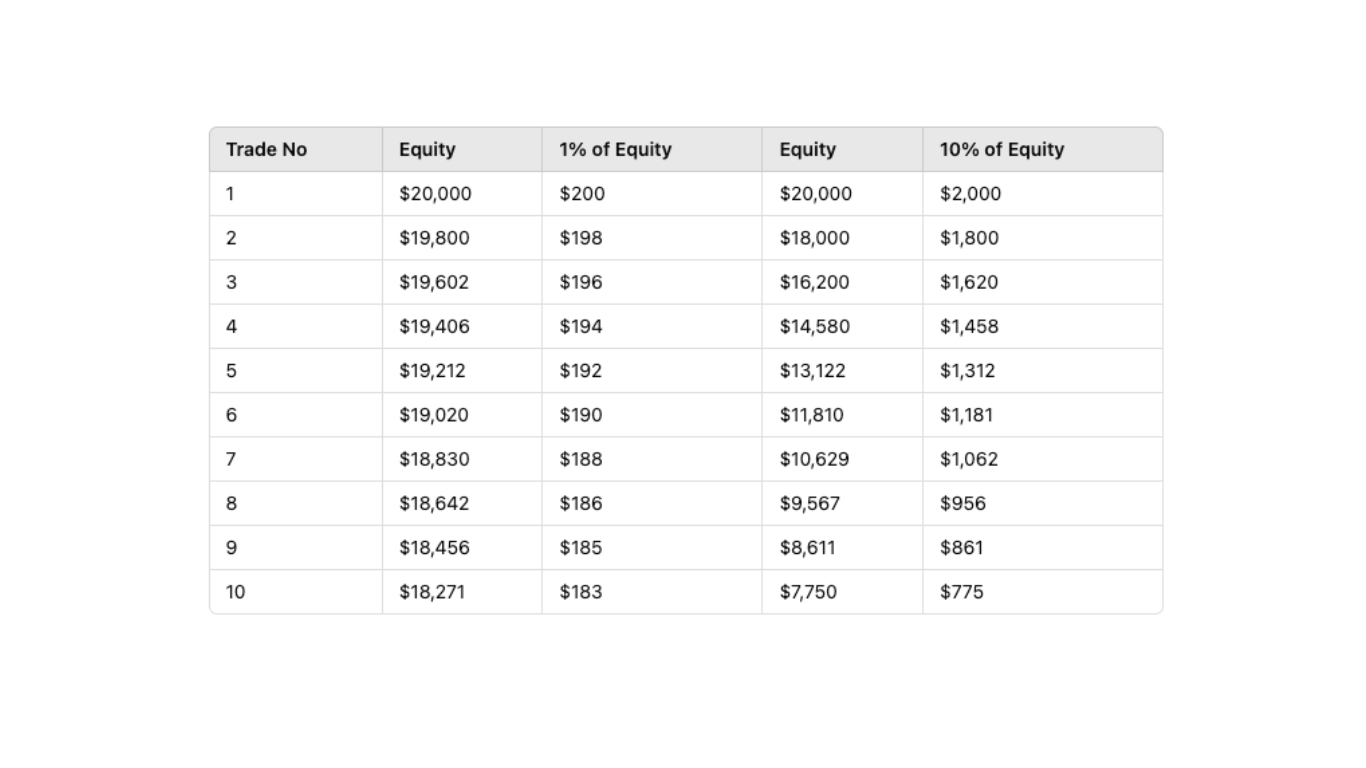The height and width of the screenshot is (768, 1366).
Task: Select the "10% of Equity" column header
Action: coord(1001,150)
